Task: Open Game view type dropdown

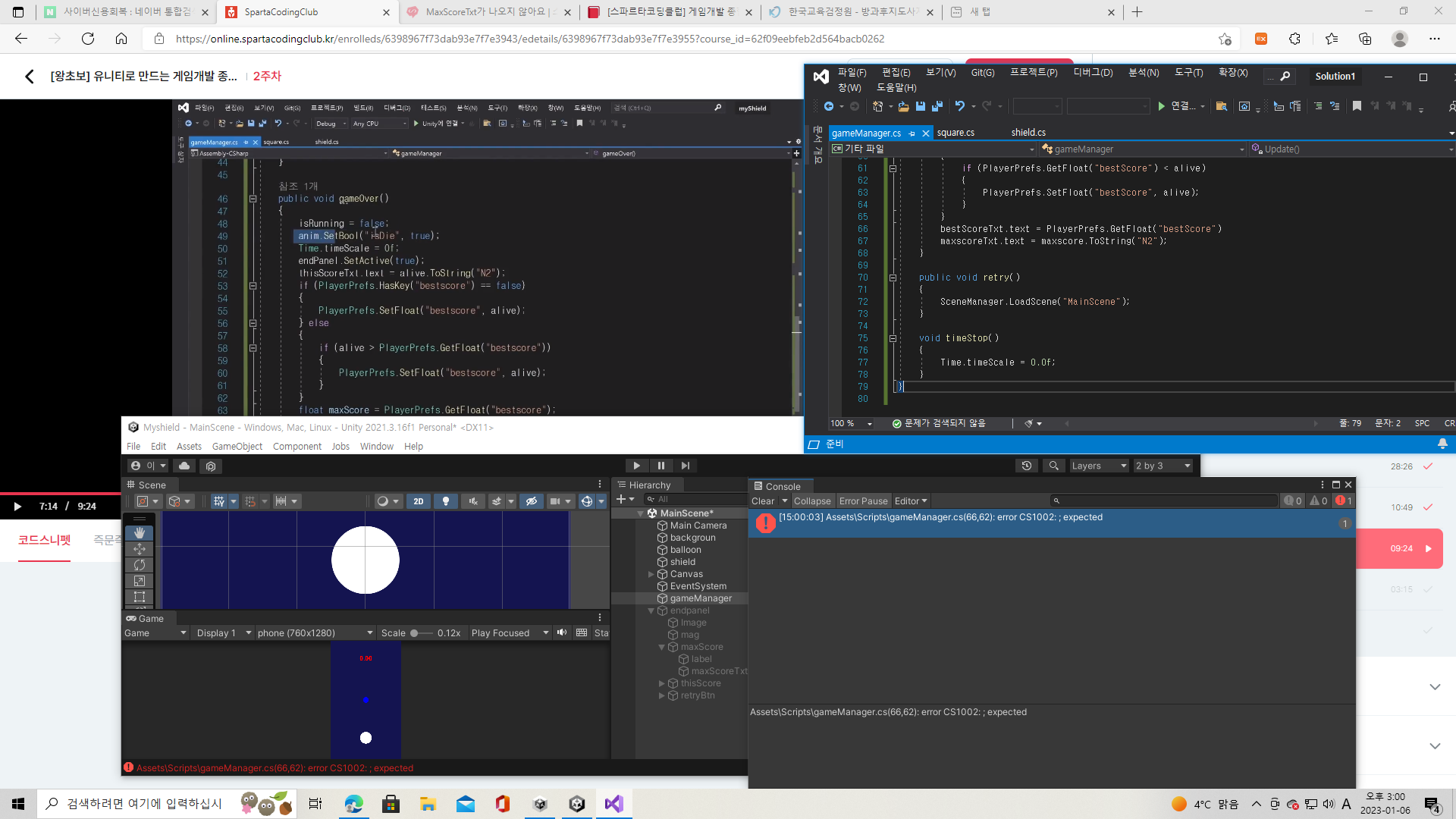Action: pyautogui.click(x=155, y=633)
